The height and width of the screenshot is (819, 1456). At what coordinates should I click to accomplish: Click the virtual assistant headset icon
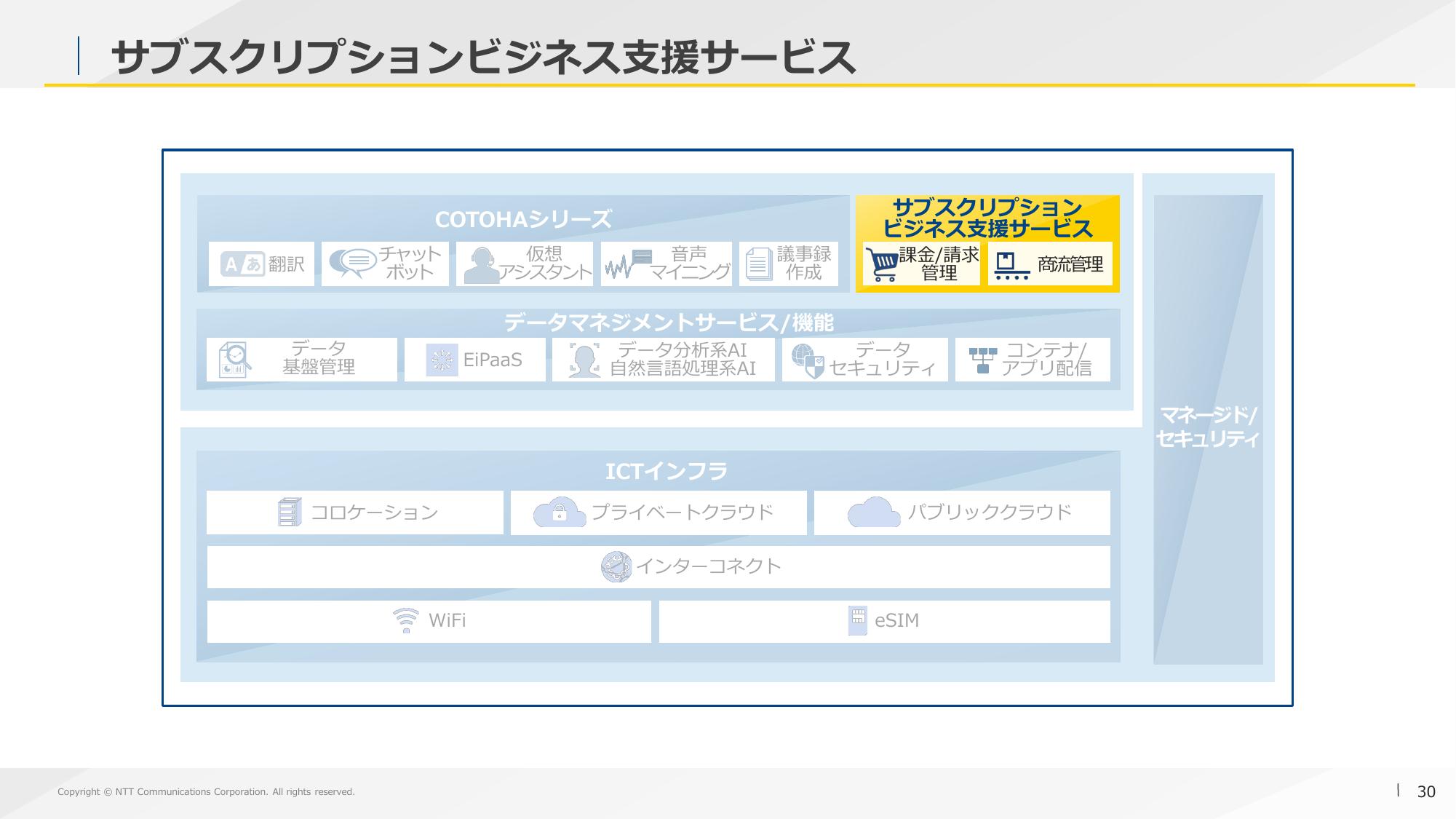(480, 265)
